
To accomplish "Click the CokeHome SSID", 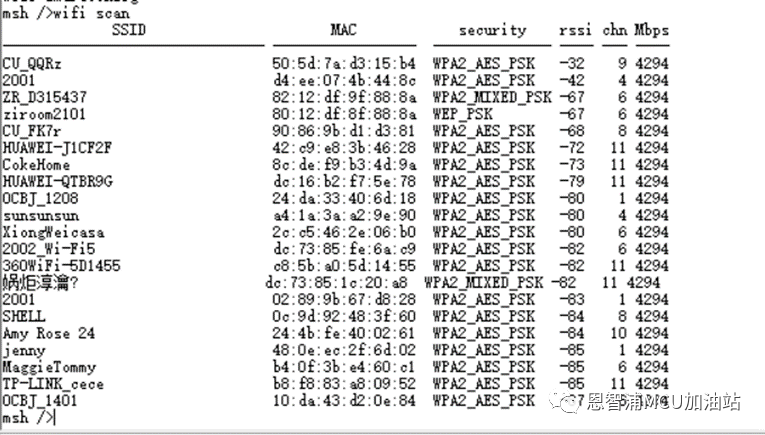I will (x=36, y=165).
